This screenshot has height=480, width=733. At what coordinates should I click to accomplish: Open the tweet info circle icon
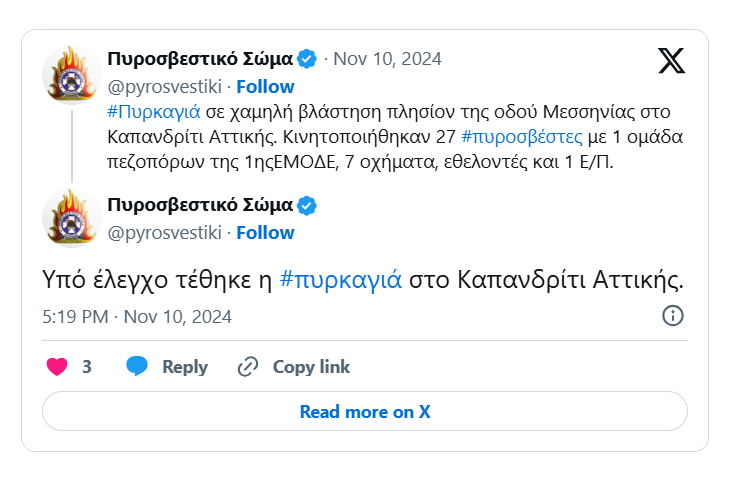(x=673, y=316)
